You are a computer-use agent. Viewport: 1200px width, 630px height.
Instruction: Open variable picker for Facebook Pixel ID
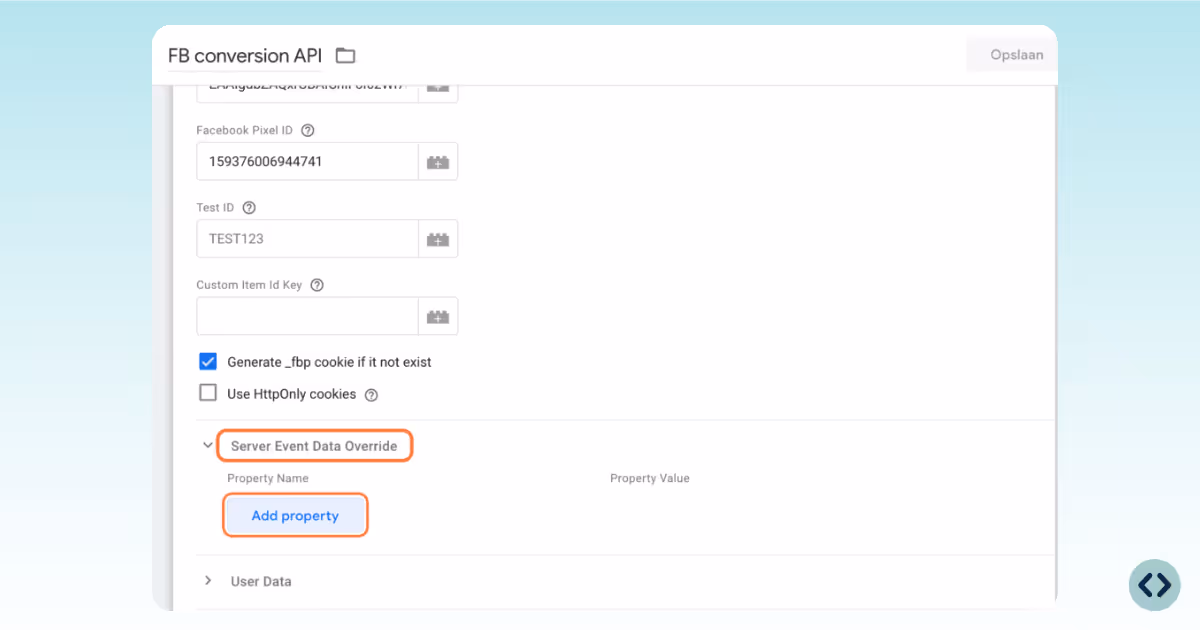[438, 161]
